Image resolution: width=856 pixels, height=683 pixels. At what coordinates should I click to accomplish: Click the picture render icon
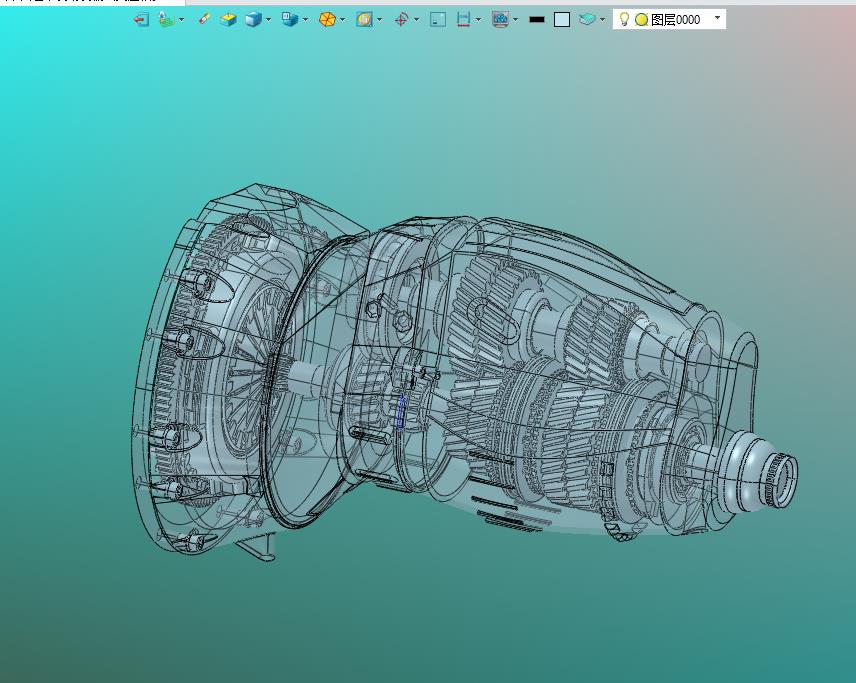click(500, 19)
